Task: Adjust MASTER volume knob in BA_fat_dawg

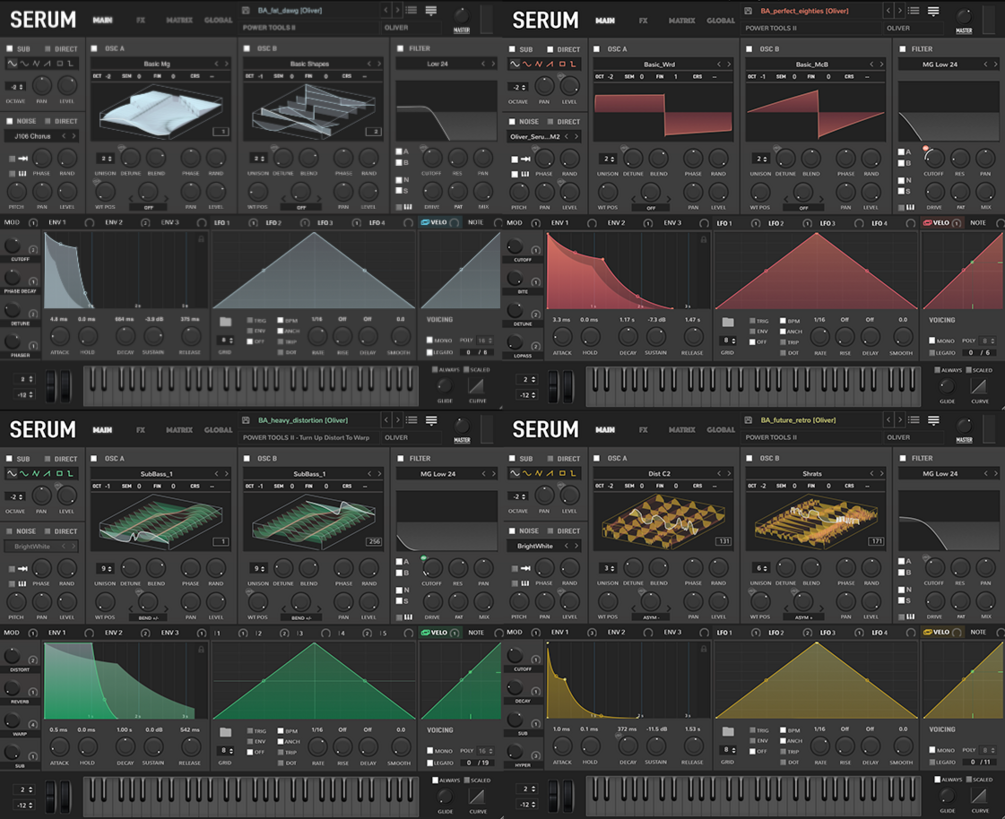Action: 461,16
